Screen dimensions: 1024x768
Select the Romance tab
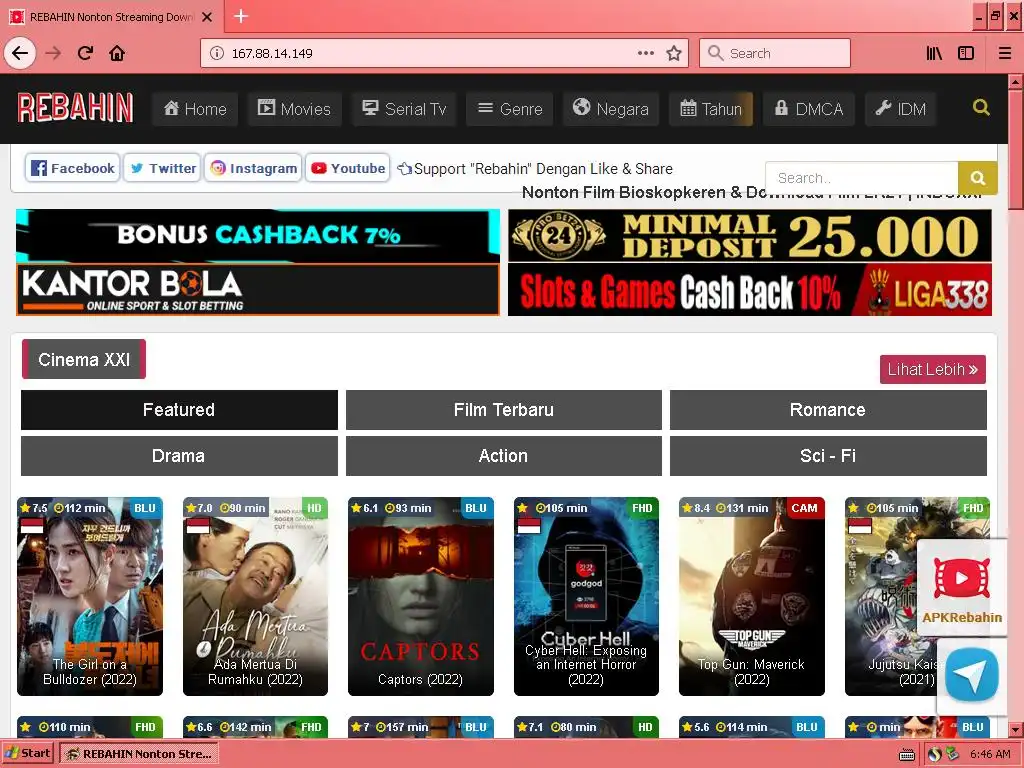(828, 409)
